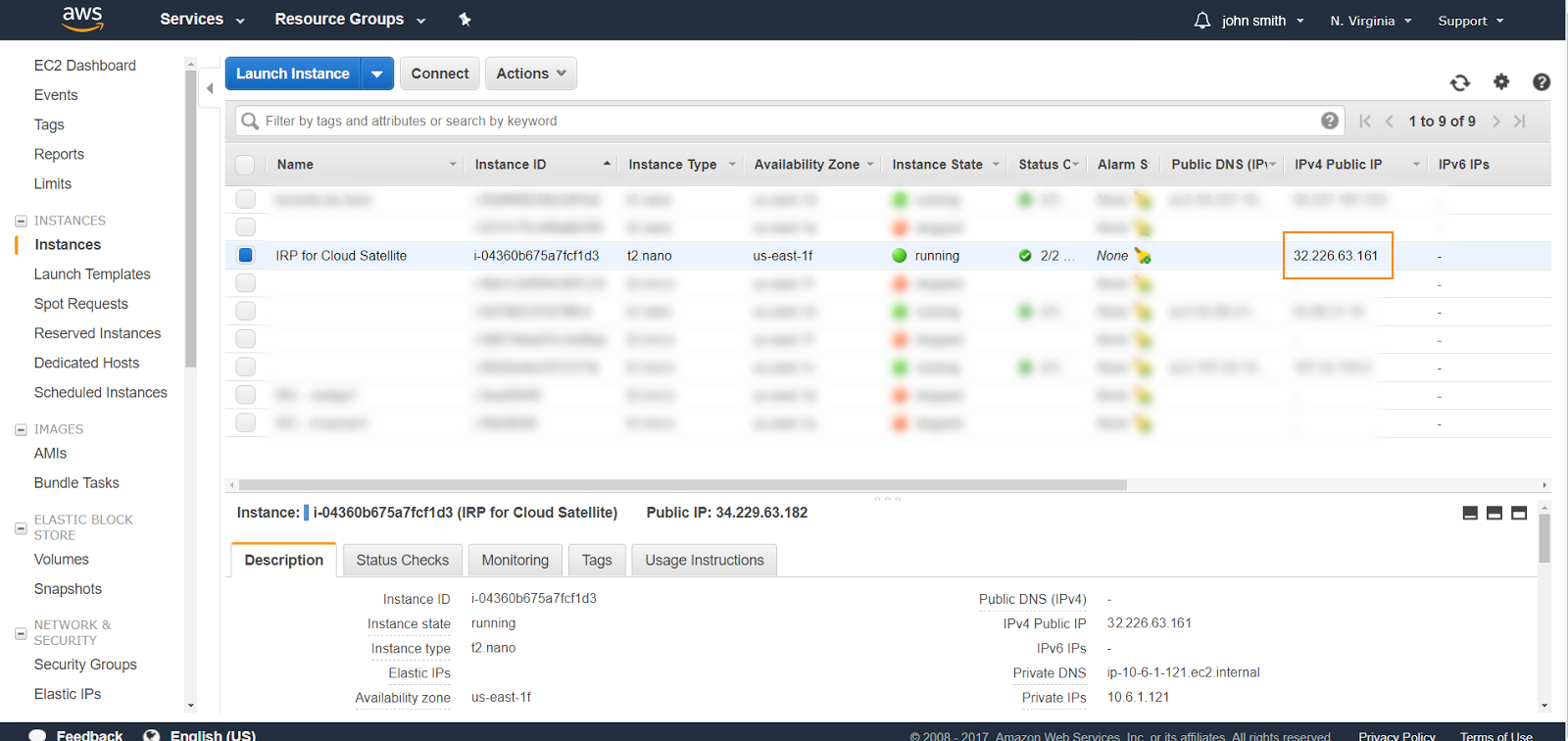Screen dimensions: 1568x741
Task: Click the Connect button
Action: [440, 74]
